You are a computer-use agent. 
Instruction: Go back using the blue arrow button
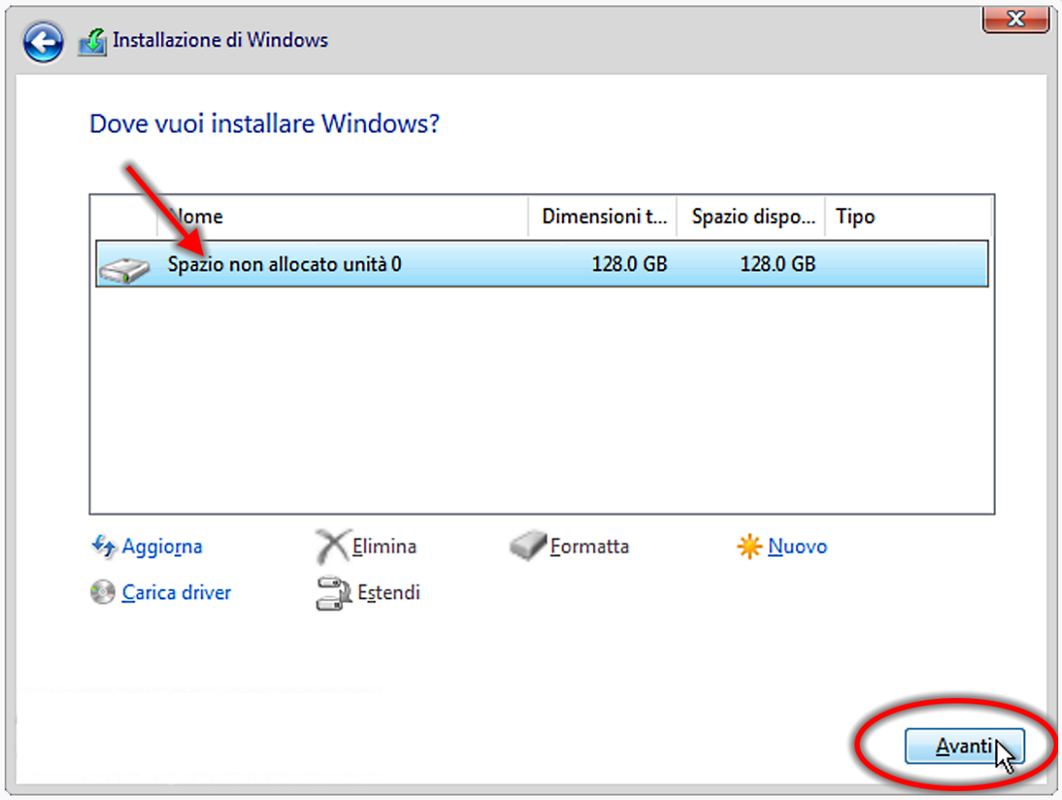(x=43, y=42)
